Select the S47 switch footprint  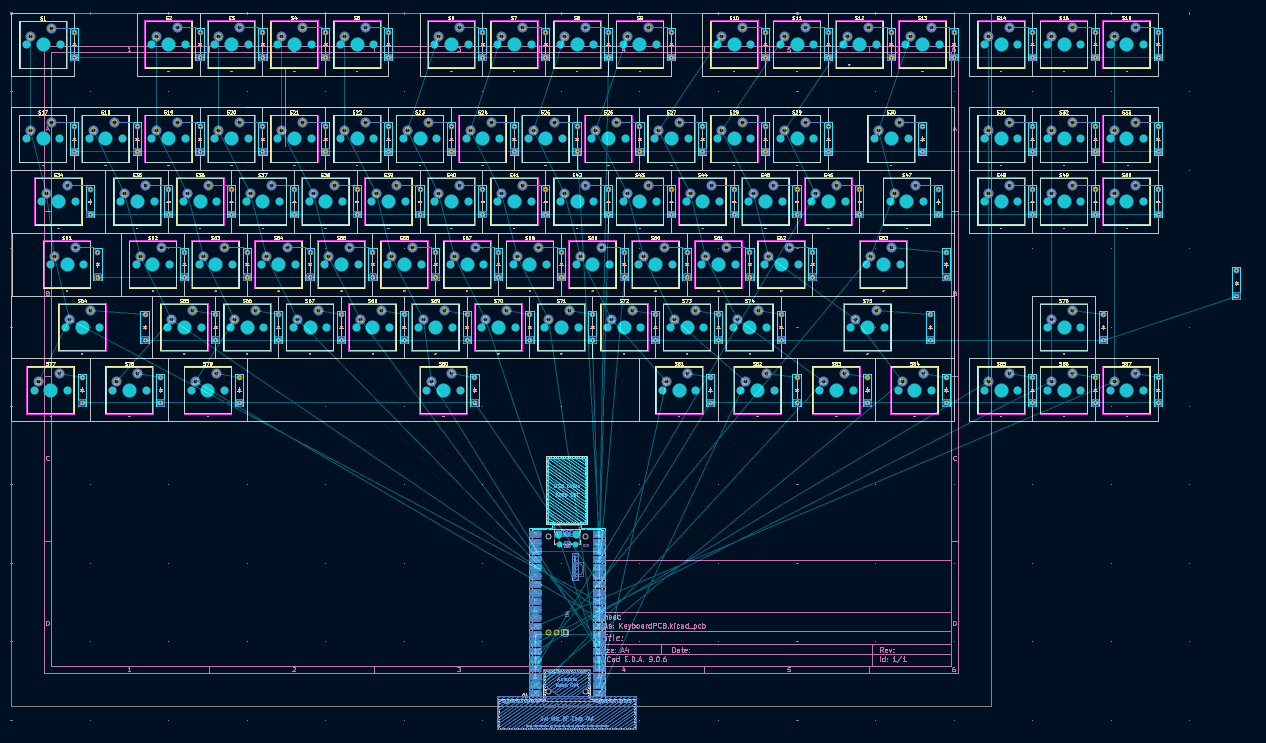pyautogui.click(x=907, y=202)
